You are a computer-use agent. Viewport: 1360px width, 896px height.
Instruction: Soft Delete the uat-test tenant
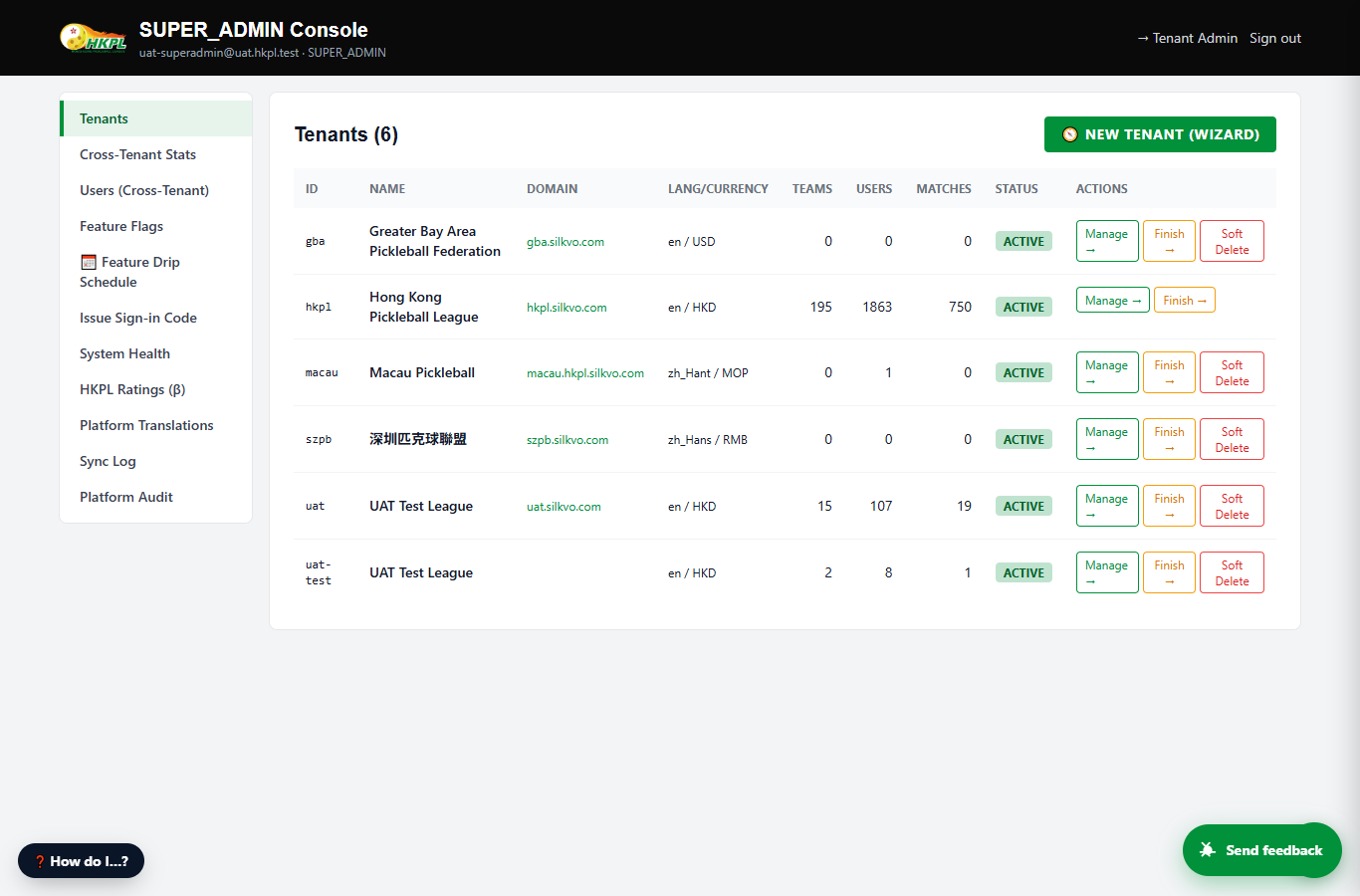[1232, 572]
